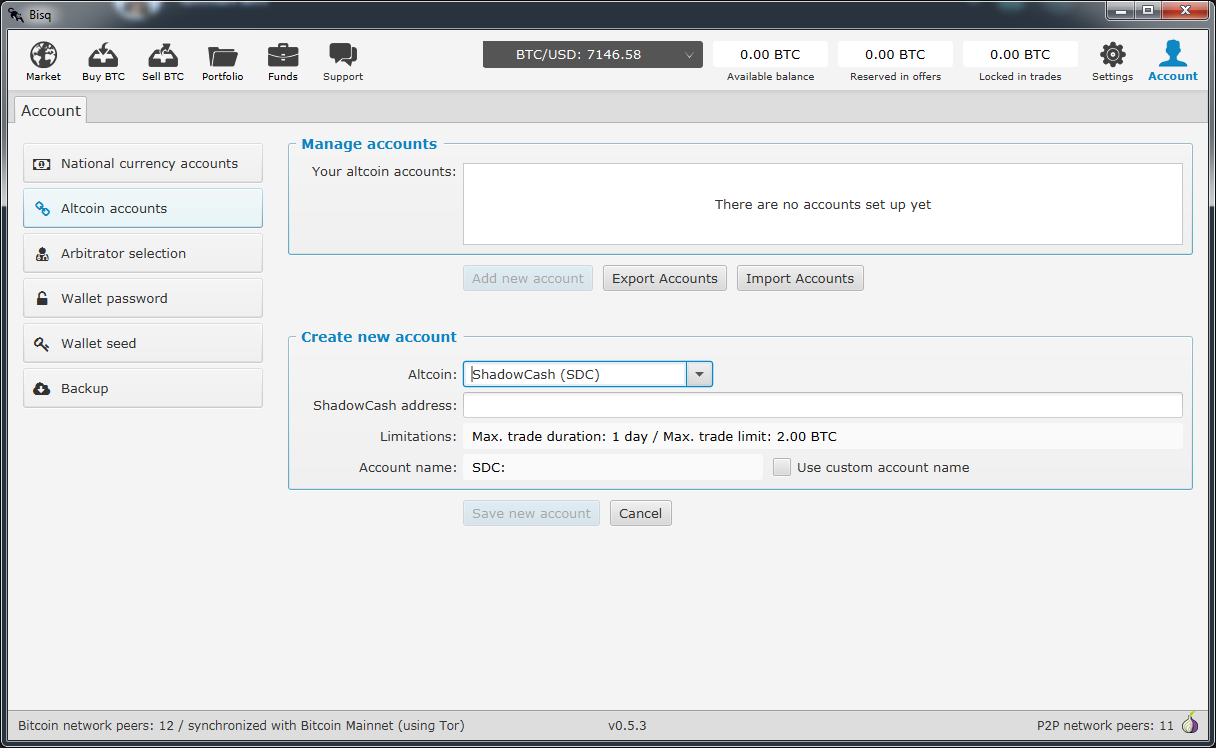Click Import Accounts button

coord(800,278)
